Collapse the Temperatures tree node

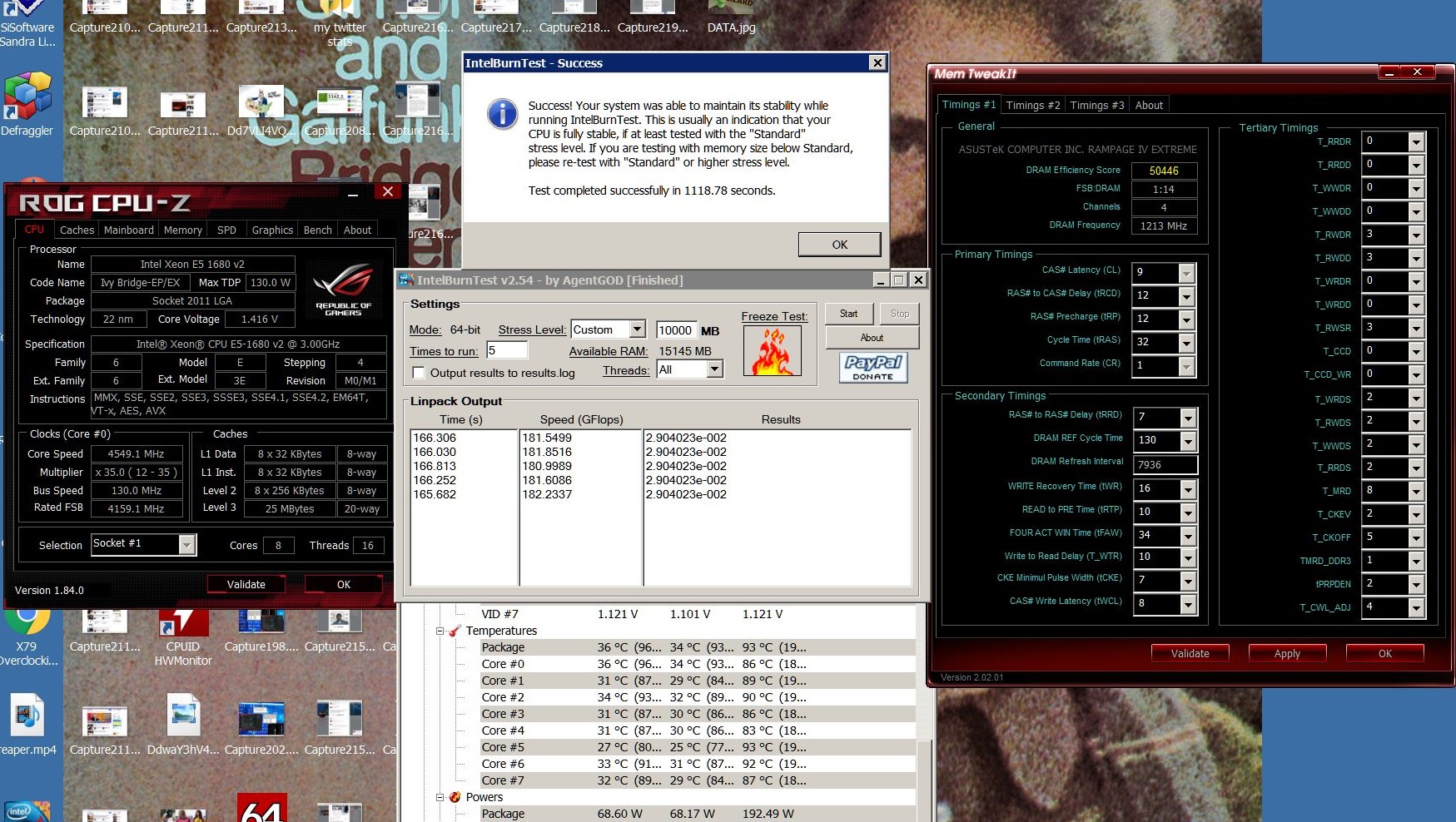click(440, 631)
